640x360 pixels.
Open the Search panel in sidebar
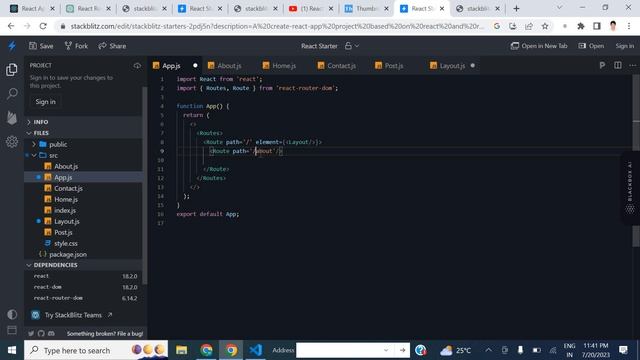coord(12,93)
